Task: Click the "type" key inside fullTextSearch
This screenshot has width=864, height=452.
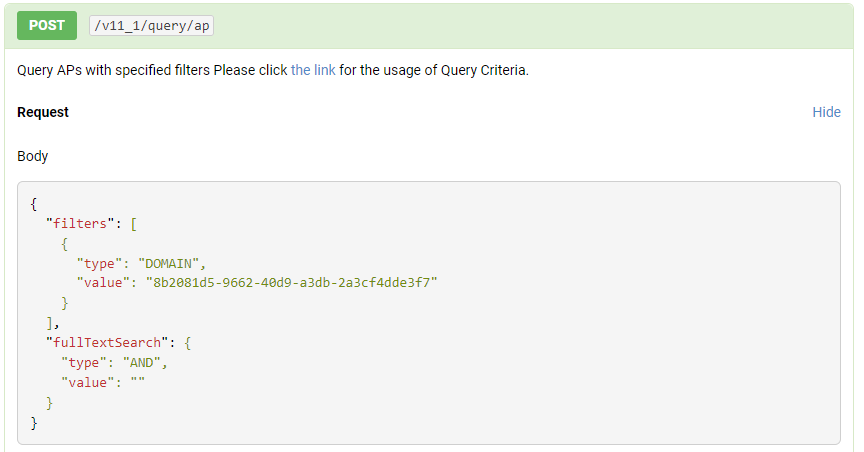Action: (84, 363)
